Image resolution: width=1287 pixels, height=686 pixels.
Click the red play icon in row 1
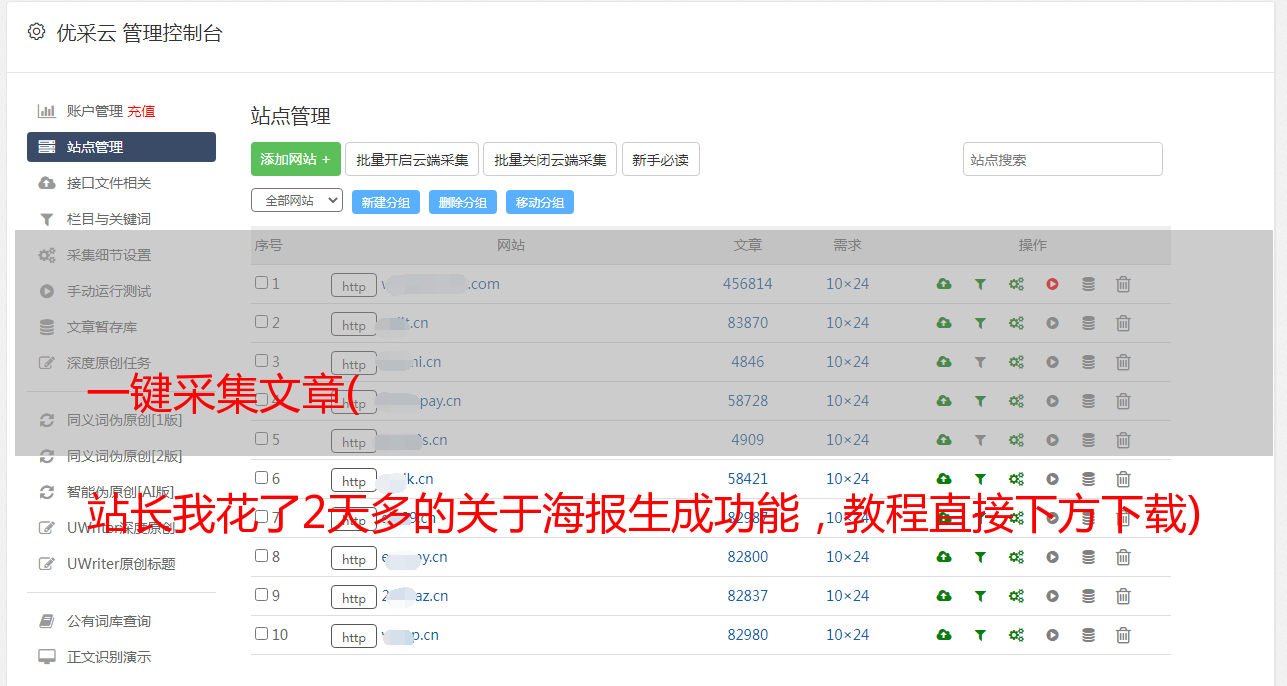pyautogui.click(x=1052, y=284)
